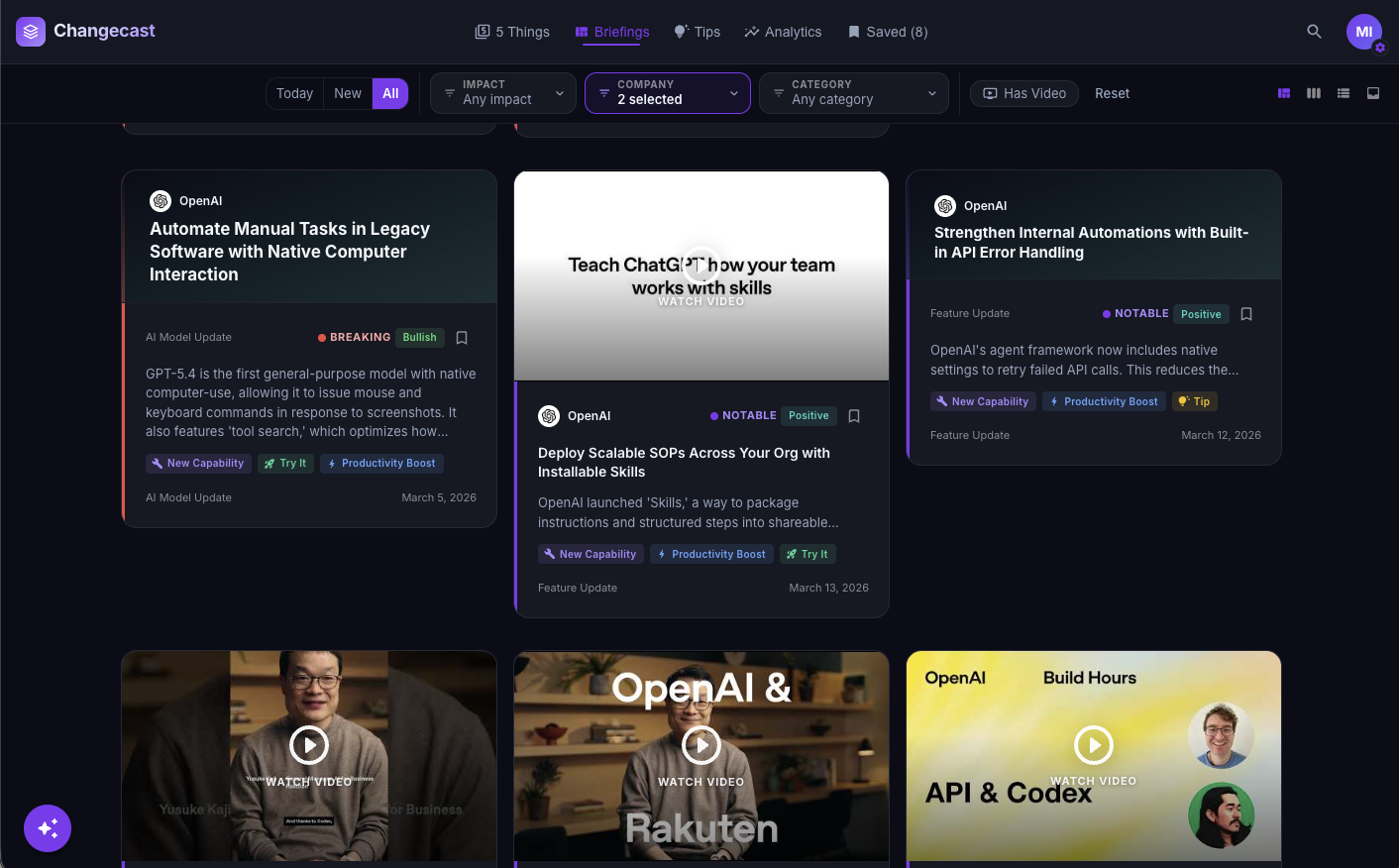Image resolution: width=1399 pixels, height=868 pixels.
Task: Toggle the Has Video filter
Action: (x=1023, y=93)
